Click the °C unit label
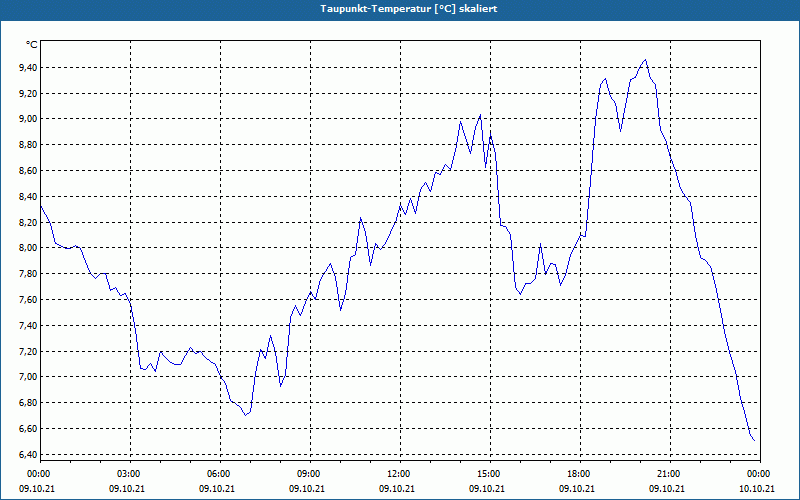 [32, 45]
